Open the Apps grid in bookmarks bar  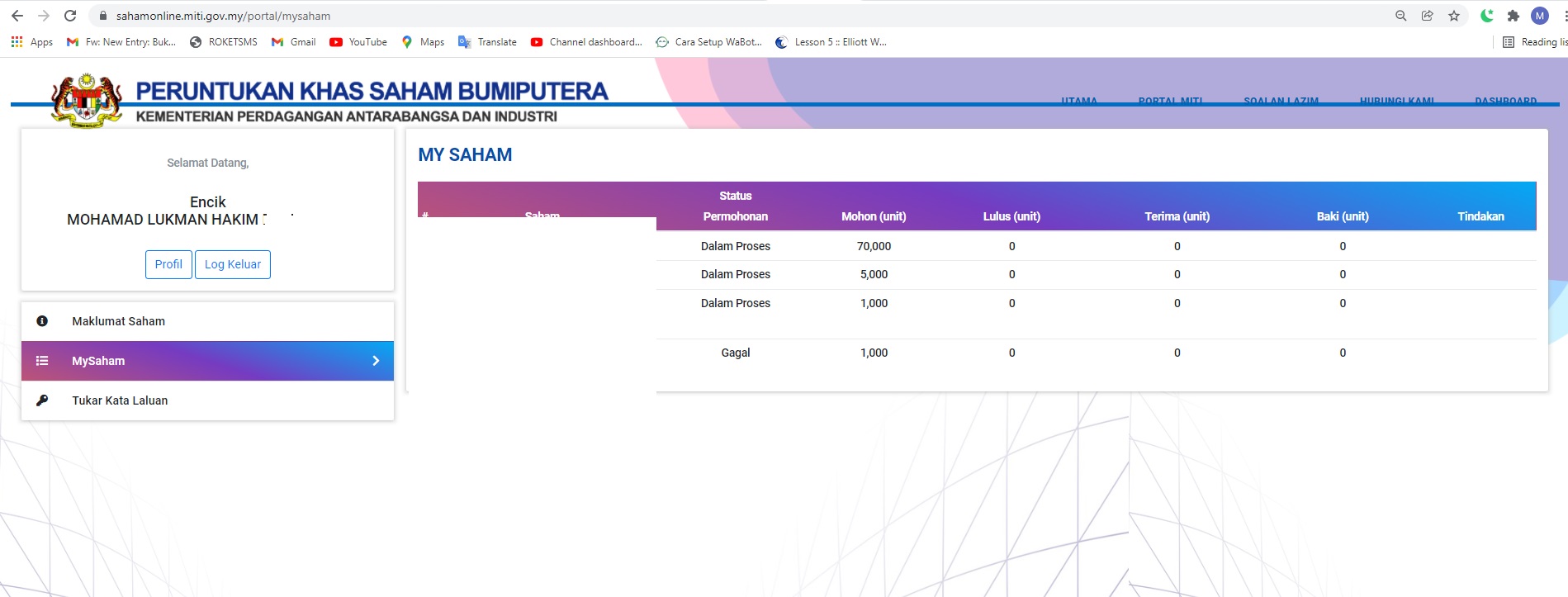tap(31, 42)
